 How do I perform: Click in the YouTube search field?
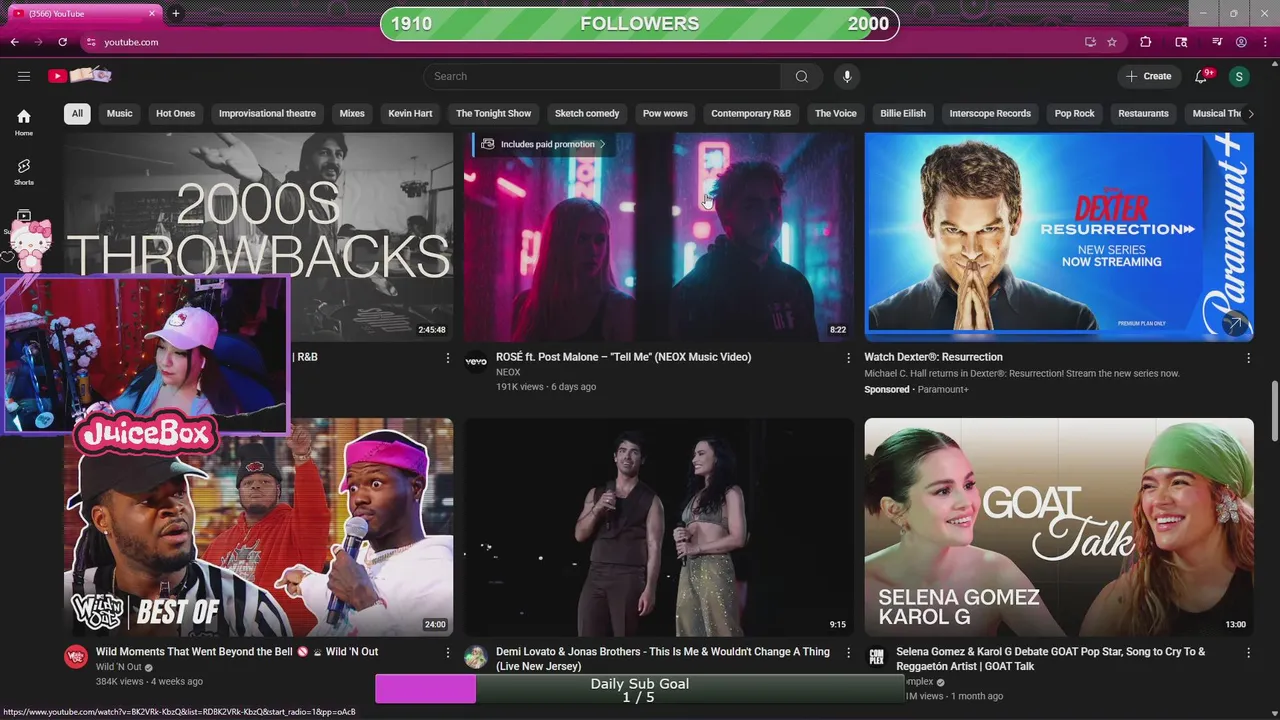click(x=601, y=76)
